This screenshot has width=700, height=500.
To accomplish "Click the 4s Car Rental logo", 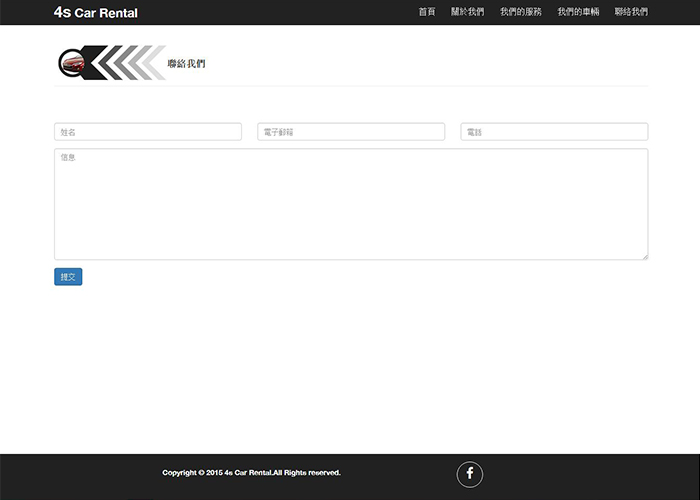I will pos(96,13).
